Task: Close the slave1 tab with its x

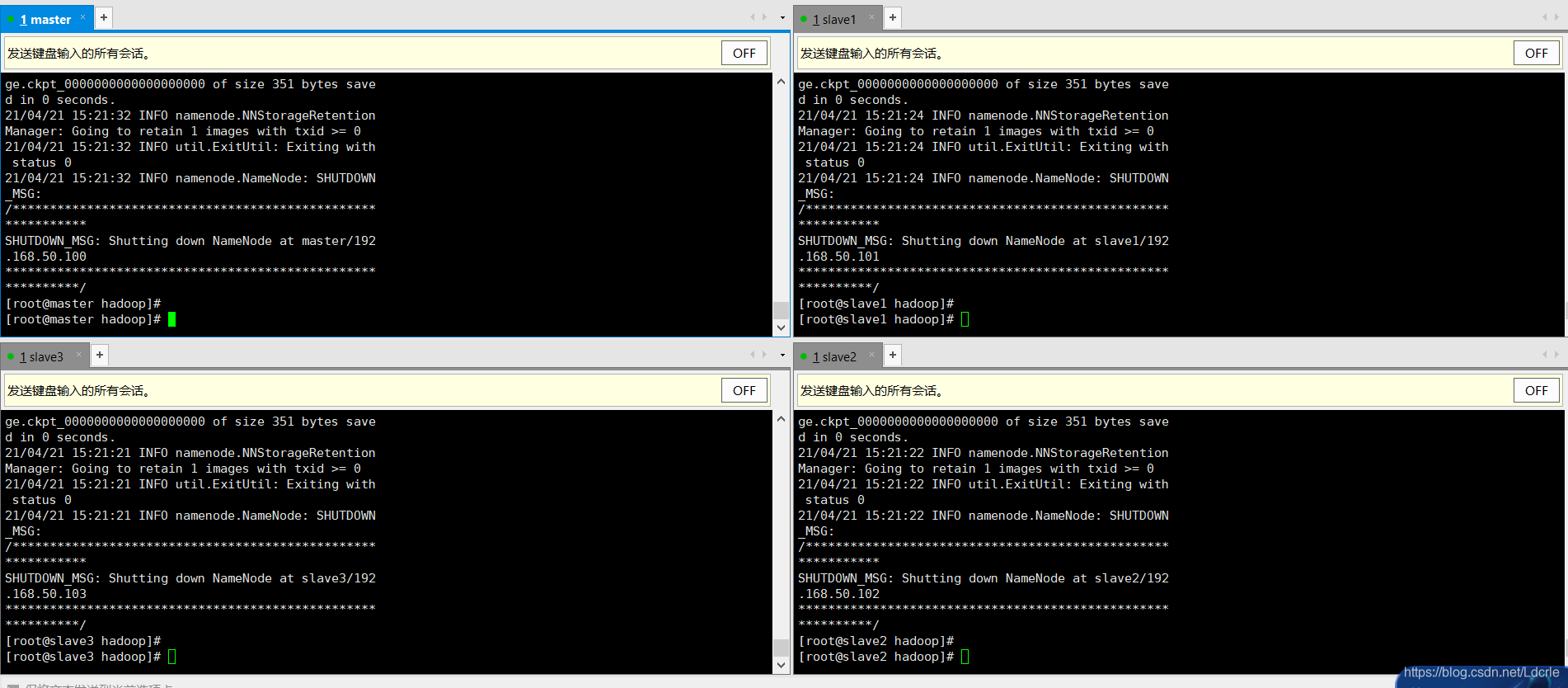Action: [x=871, y=17]
